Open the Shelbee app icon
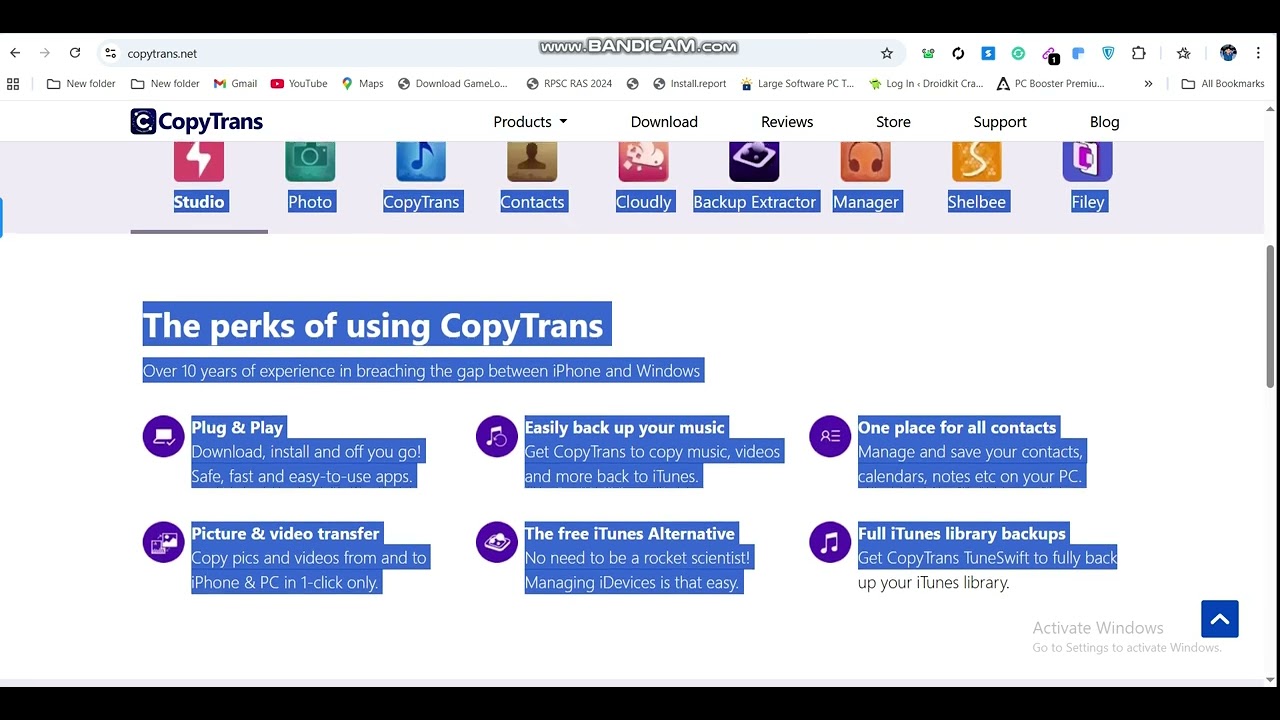This screenshot has height=720, width=1280. point(976,161)
